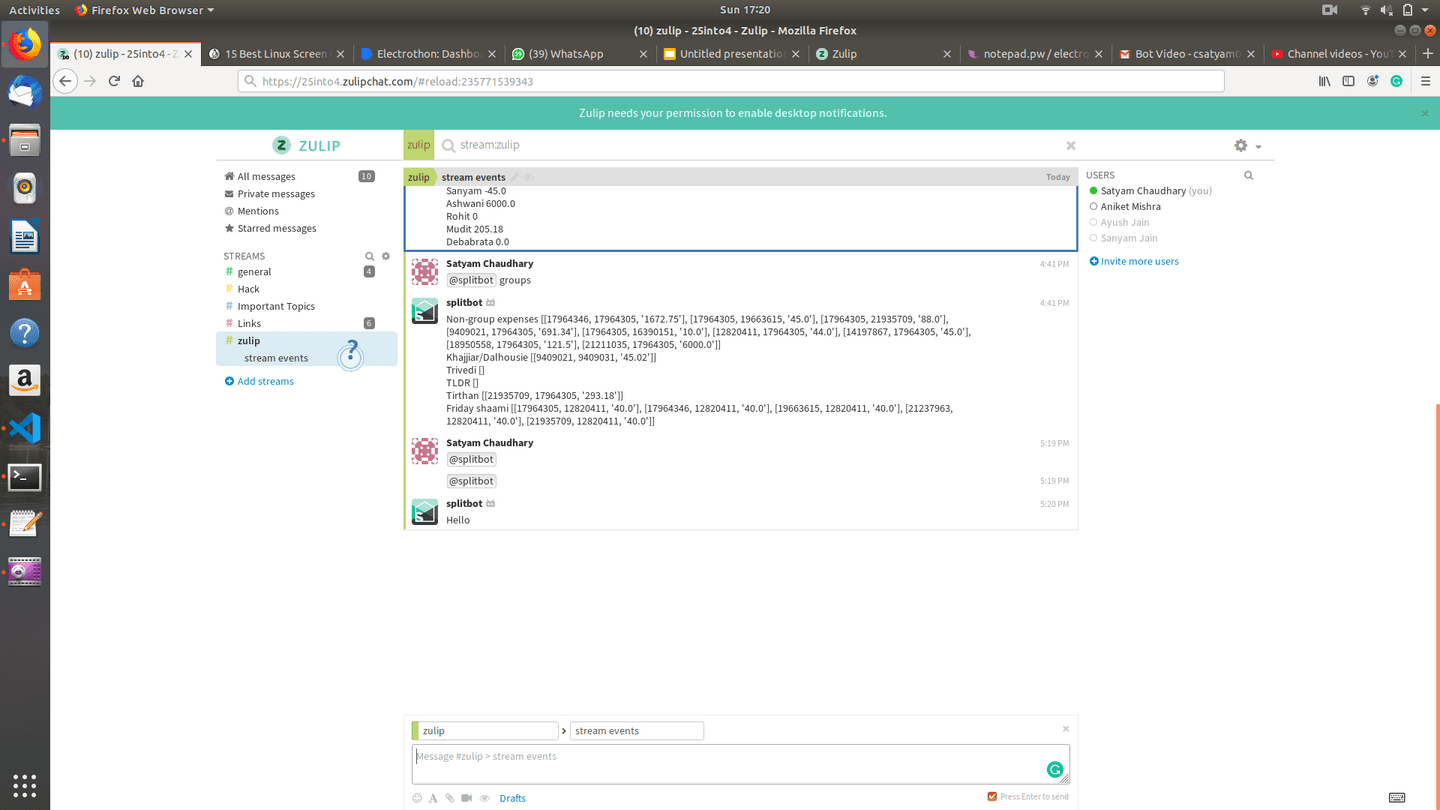Open Grammarly extension toolbar icon
The height and width of the screenshot is (810, 1440).
pyautogui.click(x=1397, y=81)
